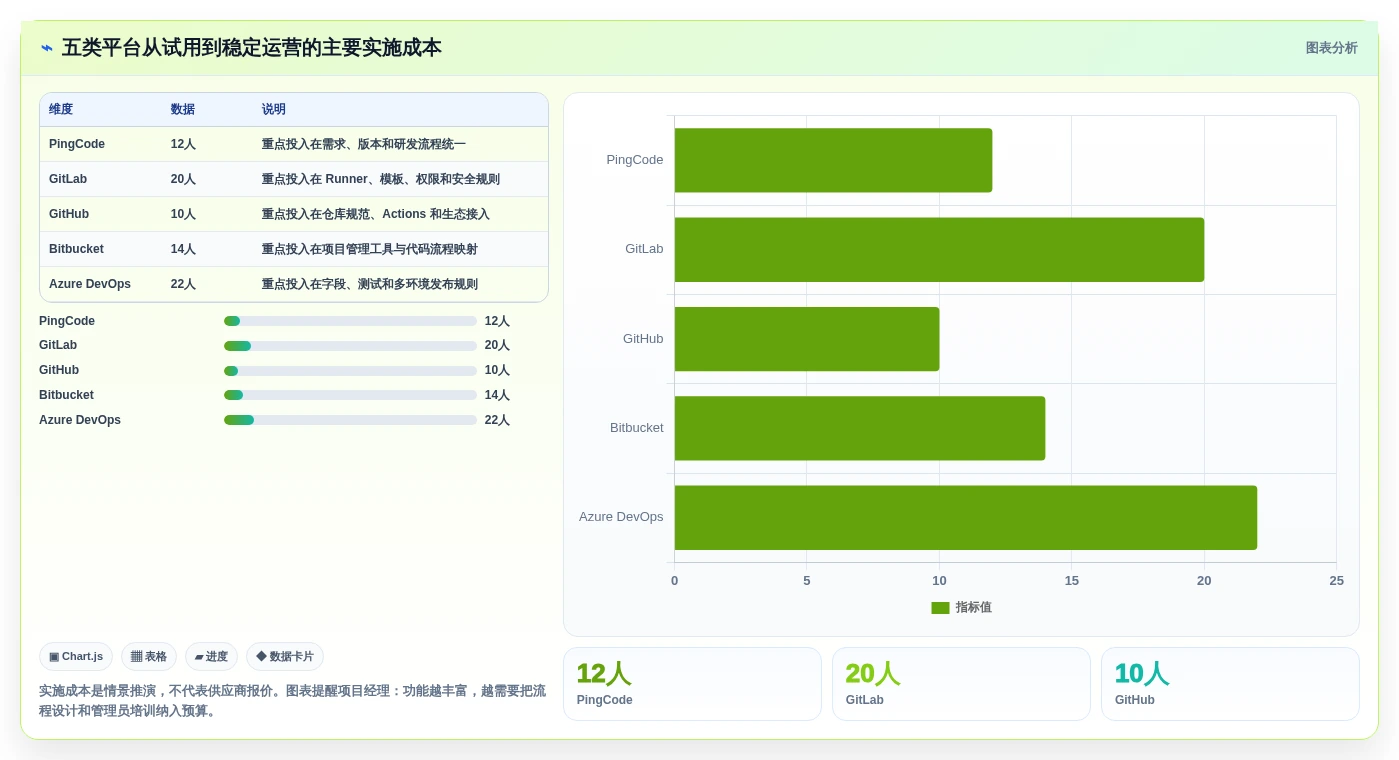
Task: Click the Azure DevOps bar in the chart
Action: pos(966,518)
